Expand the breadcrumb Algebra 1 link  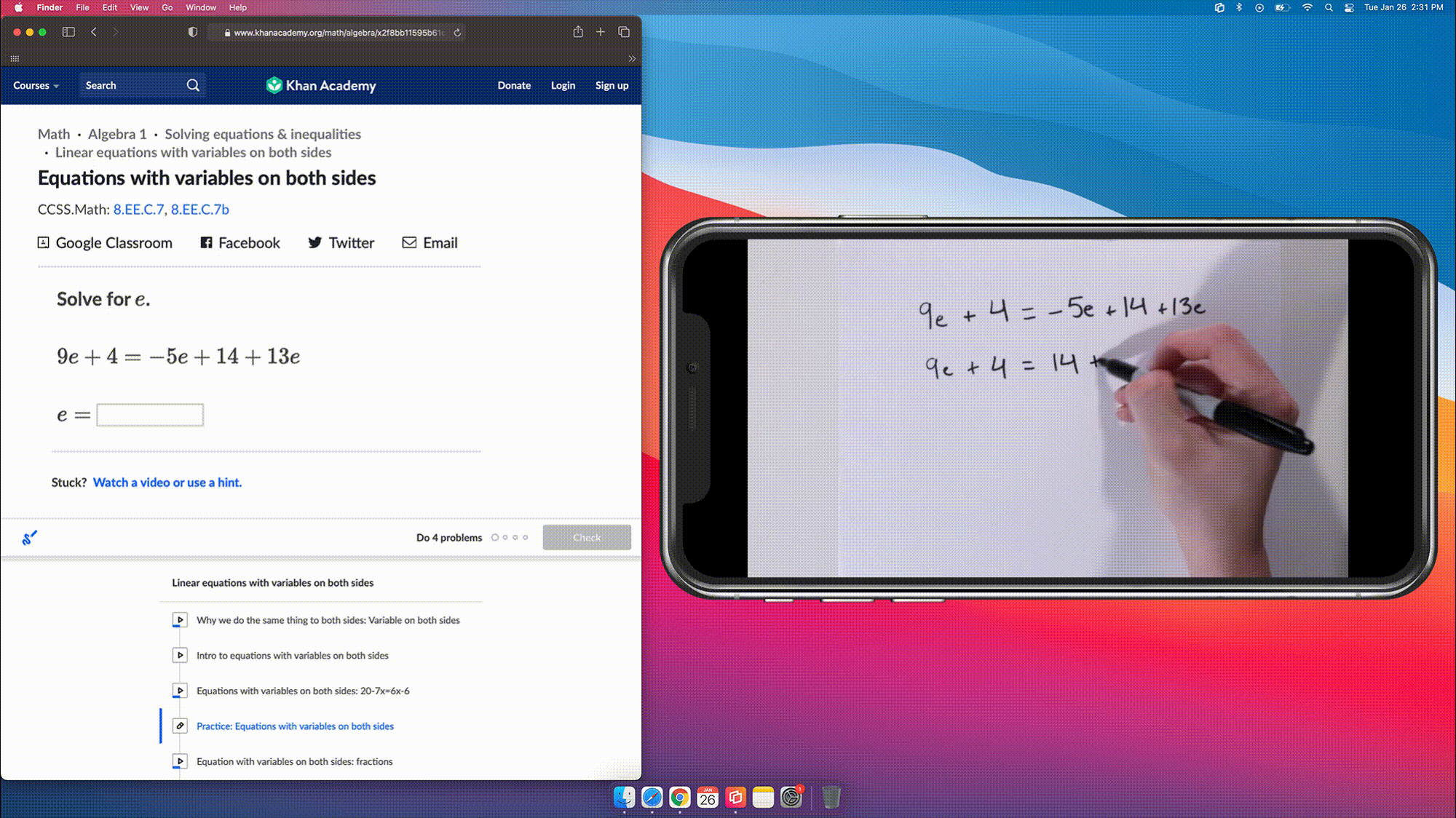click(x=116, y=133)
